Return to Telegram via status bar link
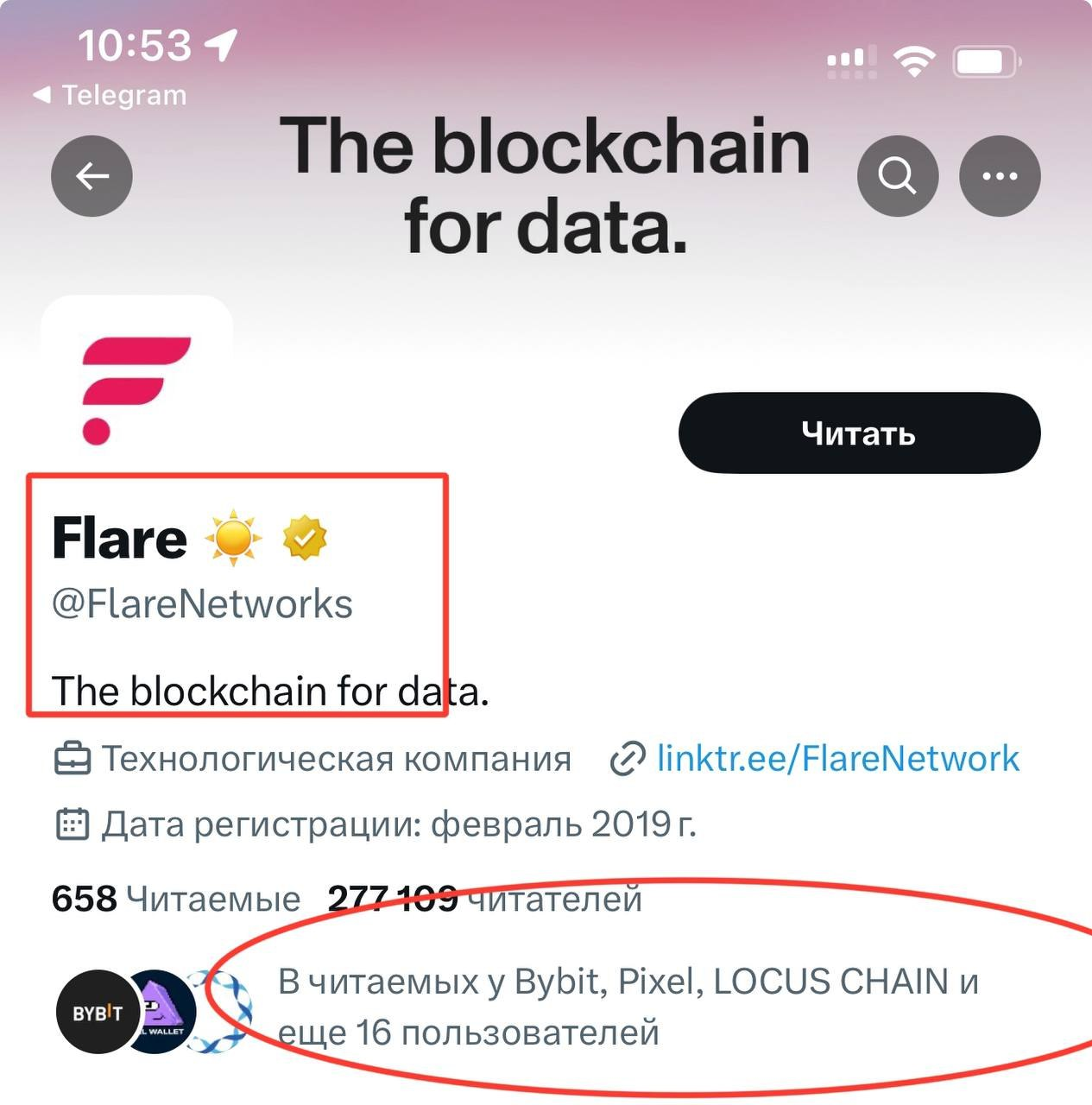This screenshot has height=1105, width=1092. [110, 95]
